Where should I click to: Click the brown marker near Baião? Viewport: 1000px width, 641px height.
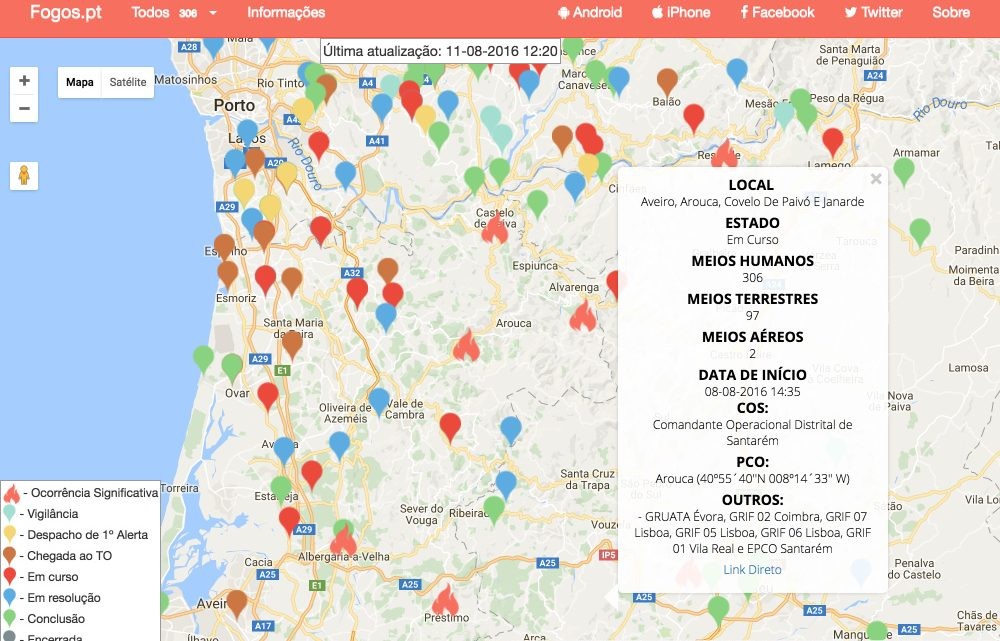click(667, 82)
